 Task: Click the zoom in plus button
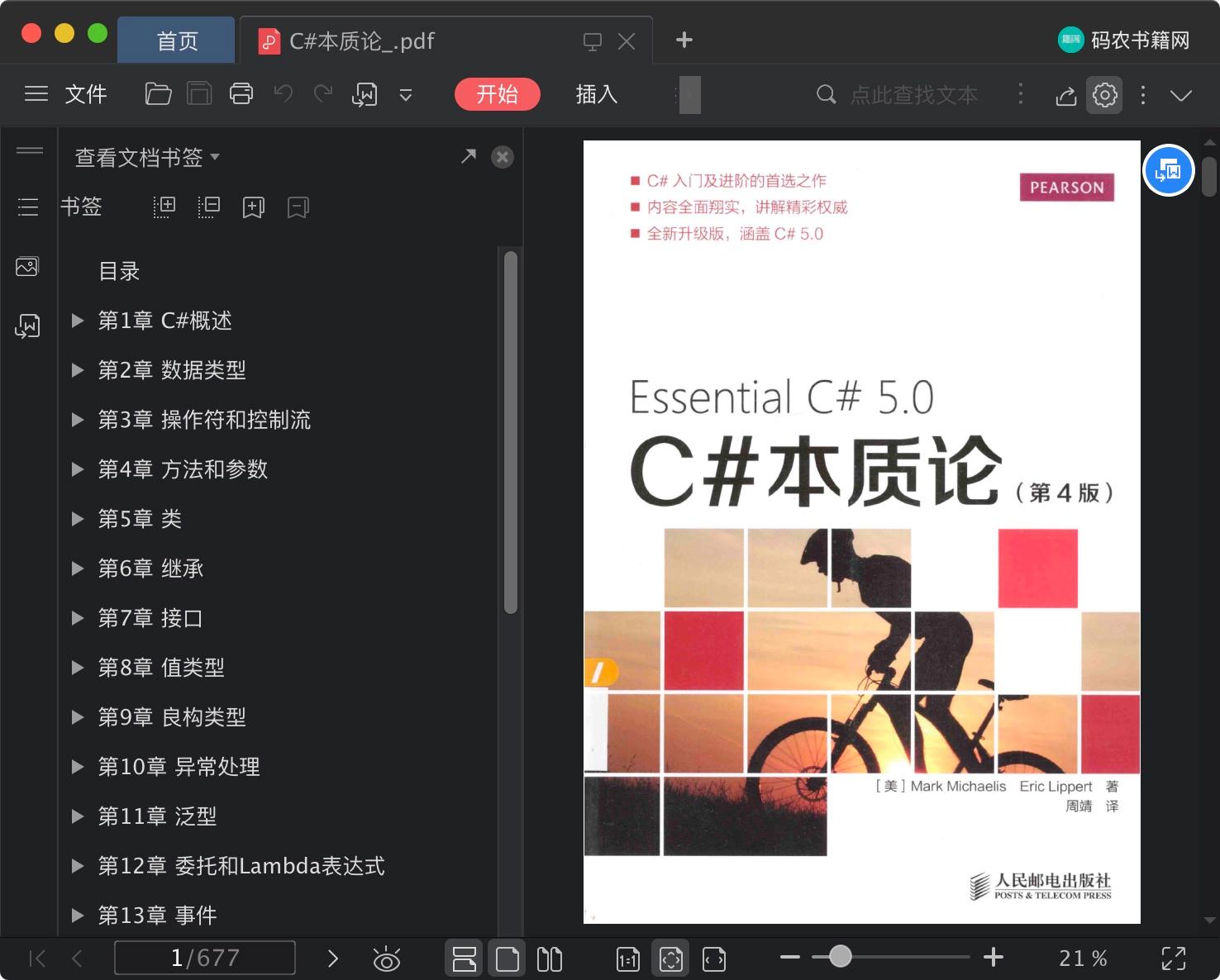coord(994,958)
